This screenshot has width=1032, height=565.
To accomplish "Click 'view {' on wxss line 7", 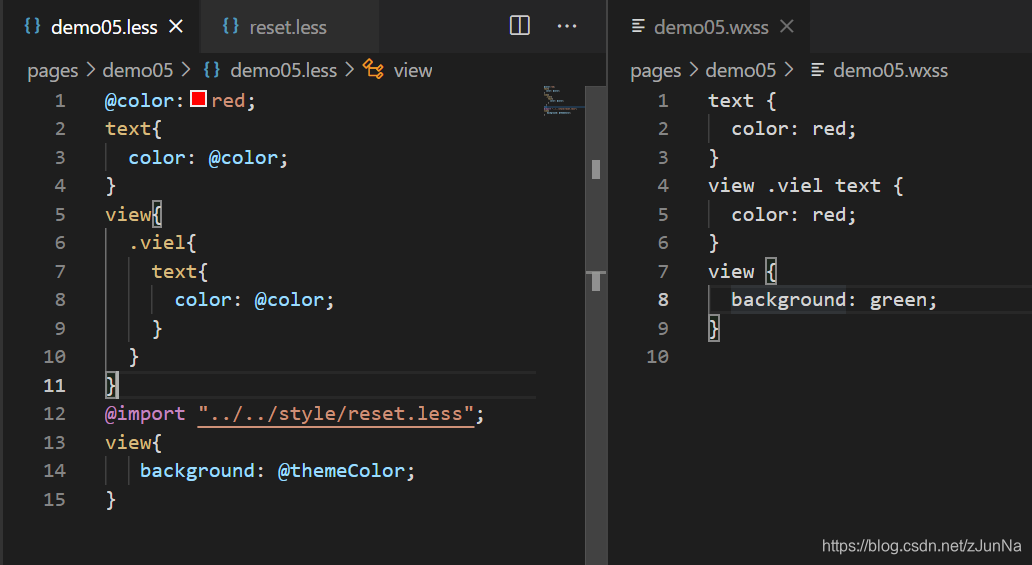I will coord(742,271).
